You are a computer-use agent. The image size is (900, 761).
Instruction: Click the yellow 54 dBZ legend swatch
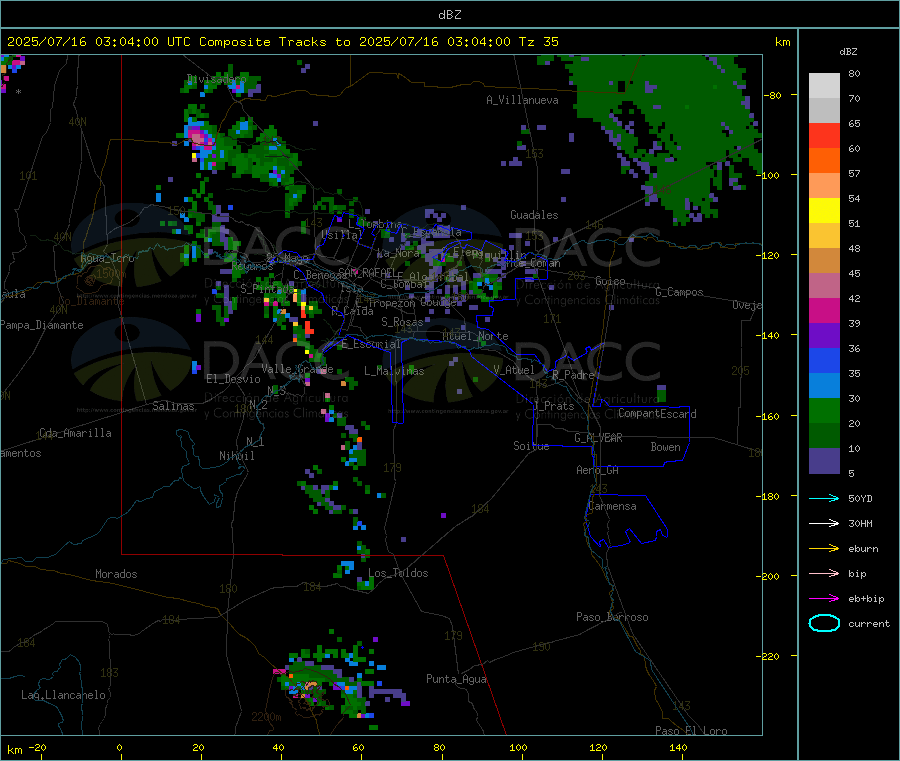click(x=824, y=210)
